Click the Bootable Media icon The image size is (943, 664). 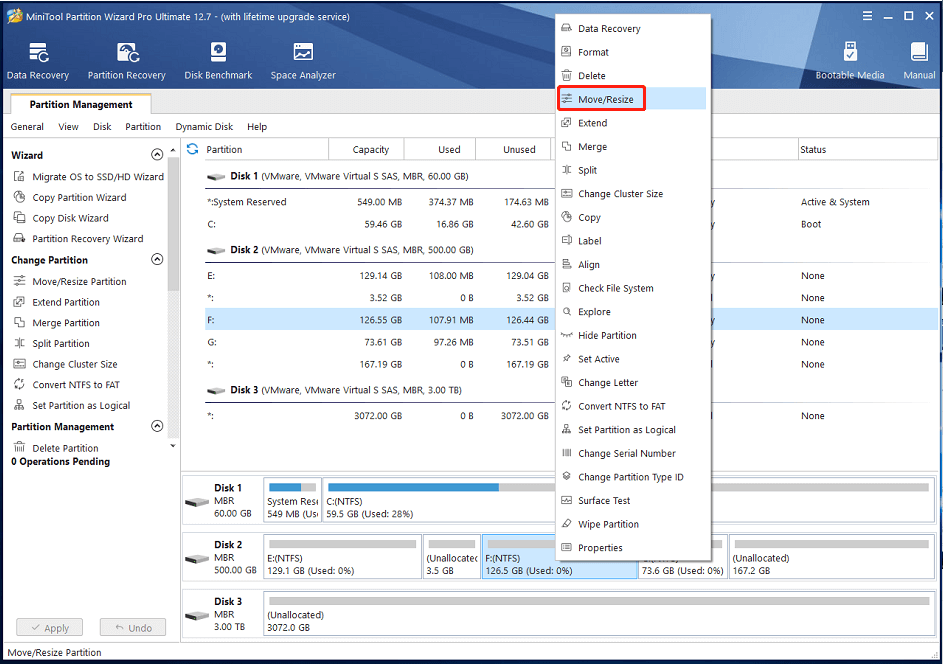click(x=850, y=52)
